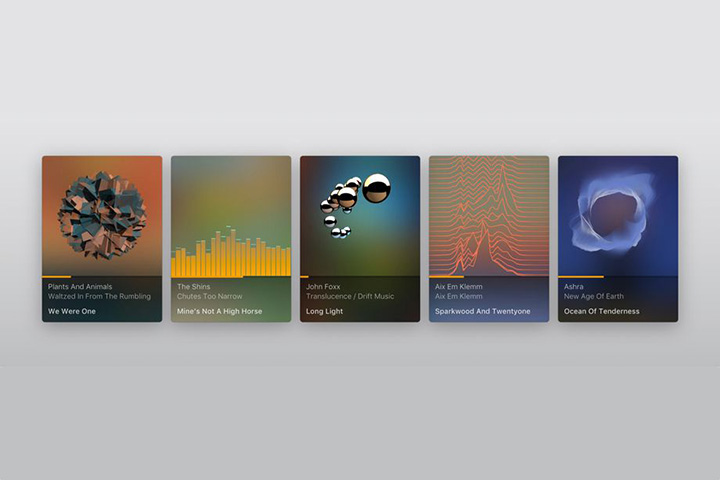Image resolution: width=720 pixels, height=480 pixels.
Task: Open The Shins equalizer bars visualizer
Action: tap(231, 252)
